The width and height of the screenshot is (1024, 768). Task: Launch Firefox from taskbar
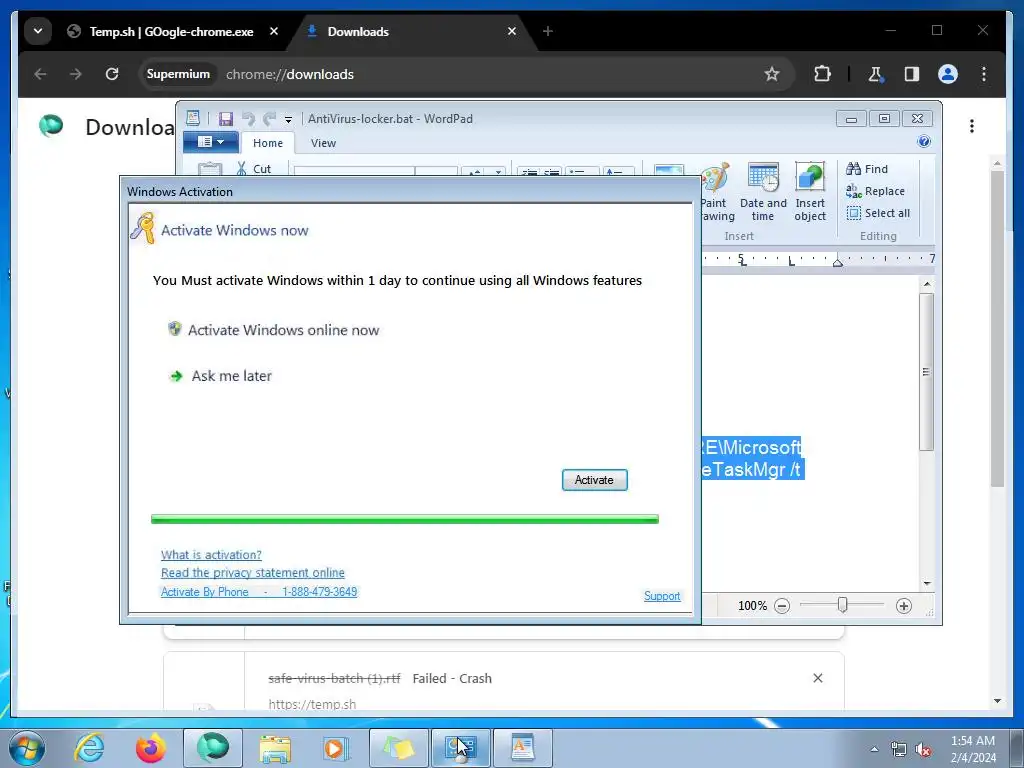(151, 748)
